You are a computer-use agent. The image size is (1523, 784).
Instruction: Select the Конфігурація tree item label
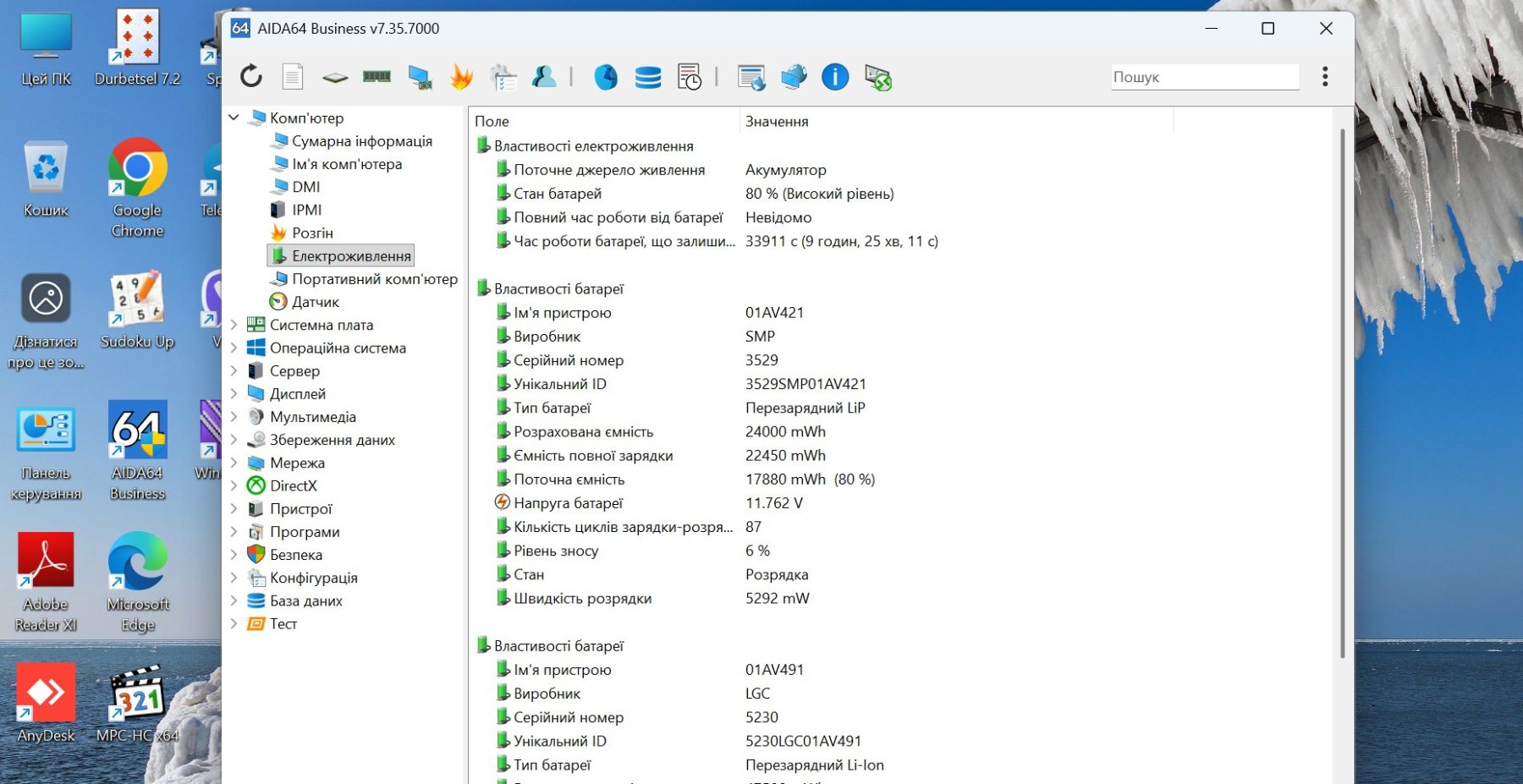click(x=314, y=578)
